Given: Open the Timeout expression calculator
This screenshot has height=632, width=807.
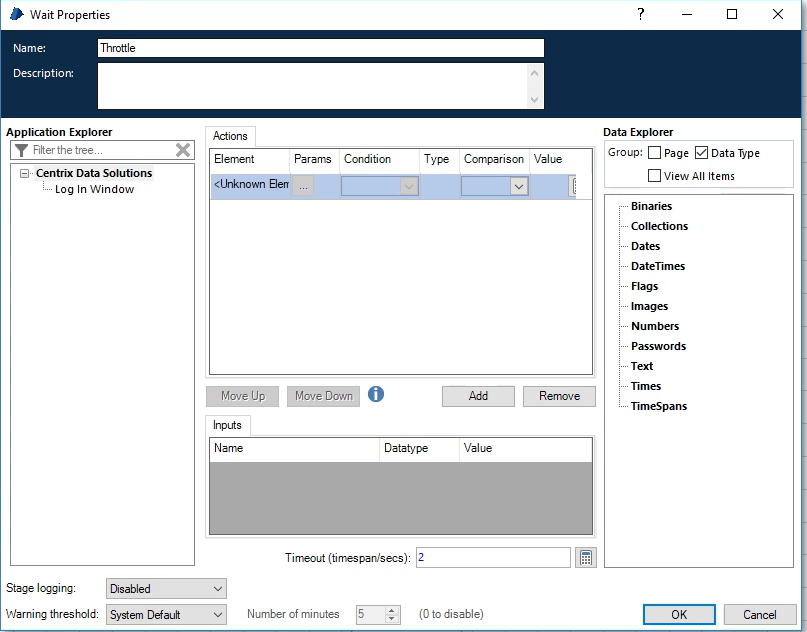Looking at the screenshot, I should [x=586, y=557].
